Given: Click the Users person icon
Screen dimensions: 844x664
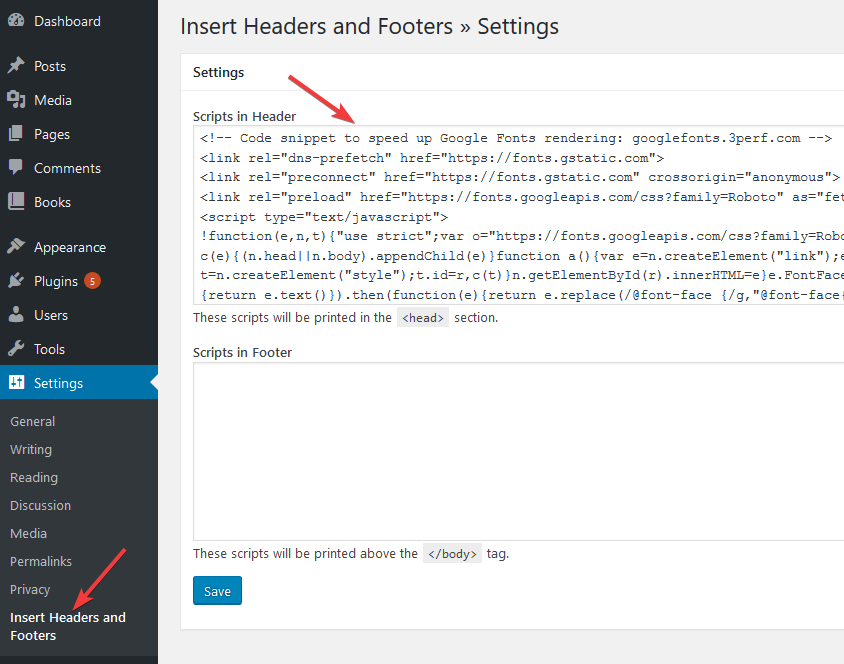Looking at the screenshot, I should pyautogui.click(x=16, y=314).
